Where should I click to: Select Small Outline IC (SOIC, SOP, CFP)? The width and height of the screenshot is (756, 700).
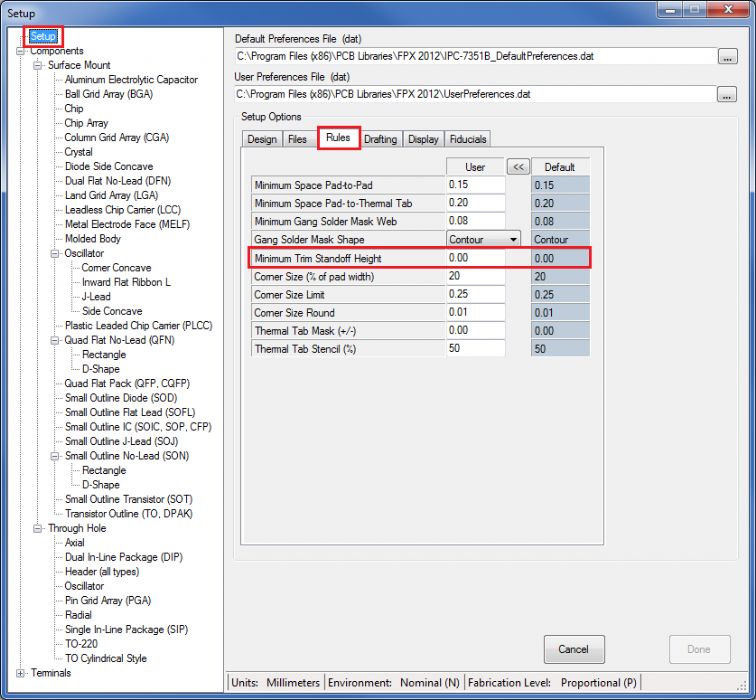(138, 427)
